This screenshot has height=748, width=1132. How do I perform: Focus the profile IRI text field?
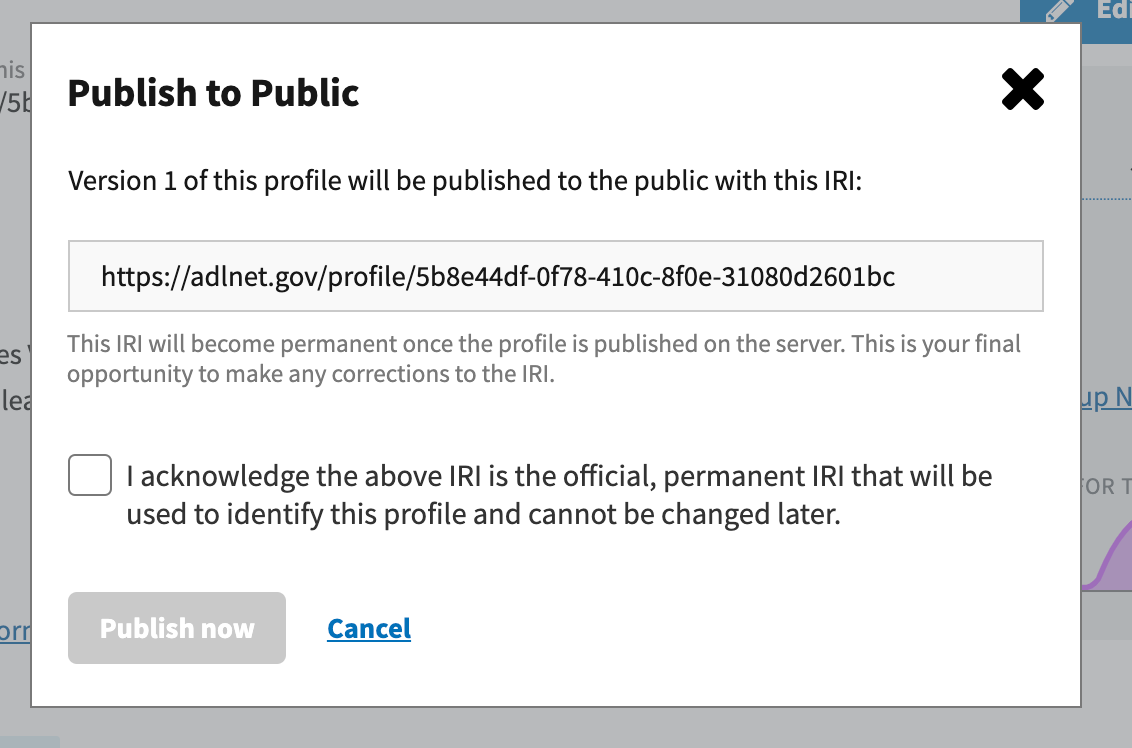coord(555,276)
